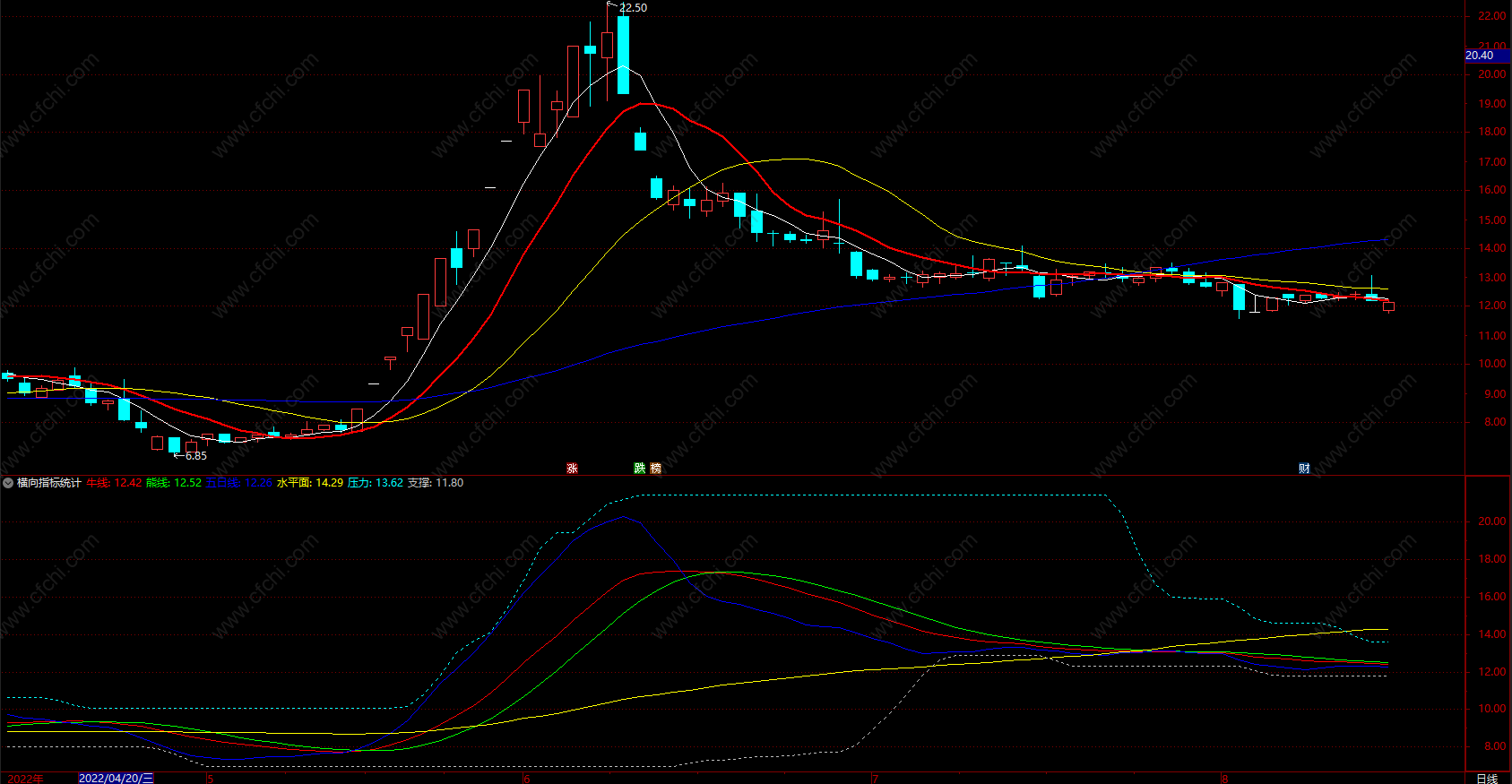Click the 20.40 price tag on the price axis
Viewport: 1512px width, 784px height.
click(x=1487, y=56)
